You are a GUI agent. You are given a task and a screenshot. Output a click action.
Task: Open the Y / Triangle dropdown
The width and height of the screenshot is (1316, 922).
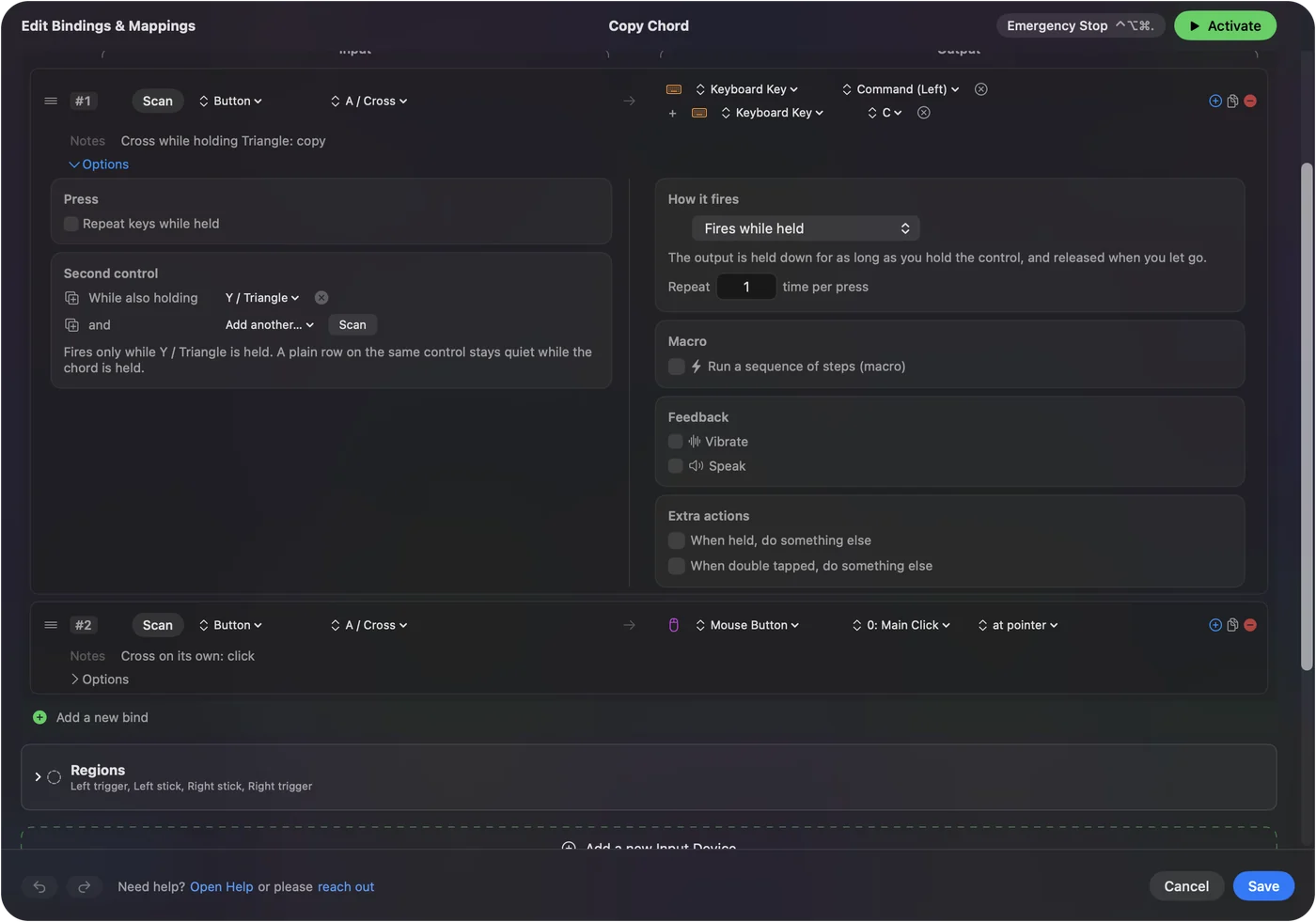(262, 298)
